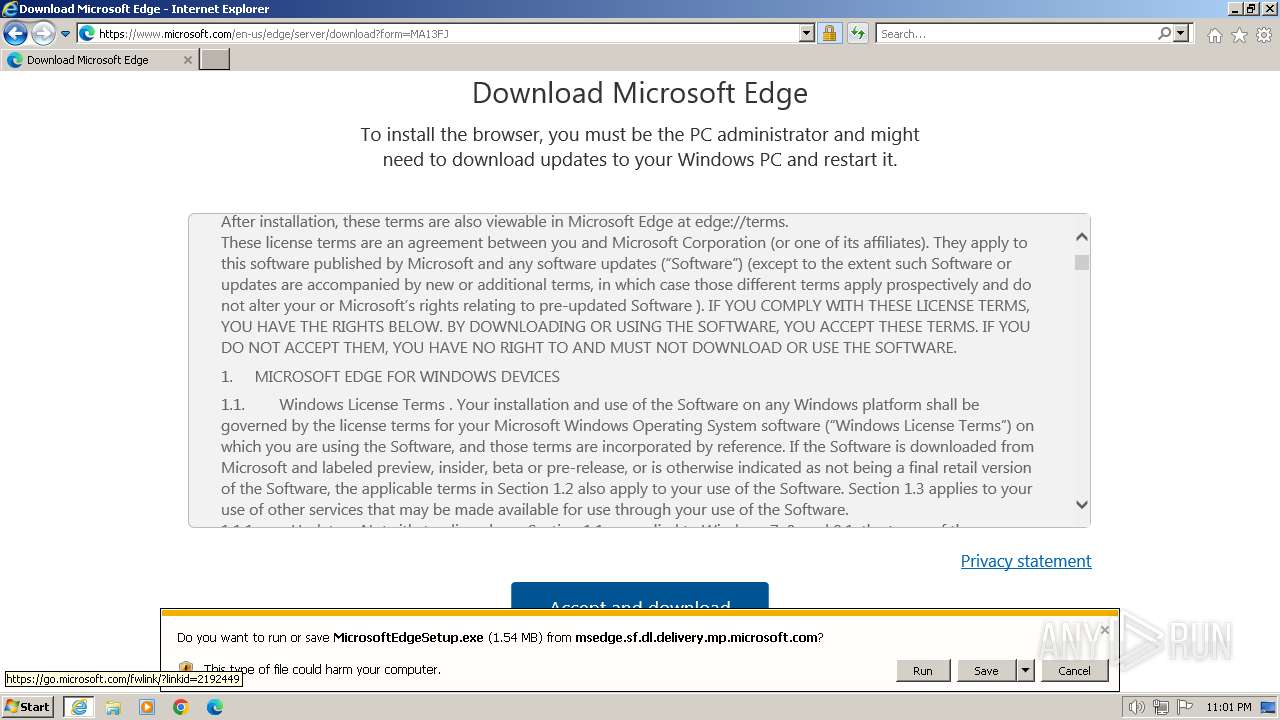Viewport: 1280px width, 720px height.
Task: Open the Windows Start menu
Action: pyautogui.click(x=28, y=706)
